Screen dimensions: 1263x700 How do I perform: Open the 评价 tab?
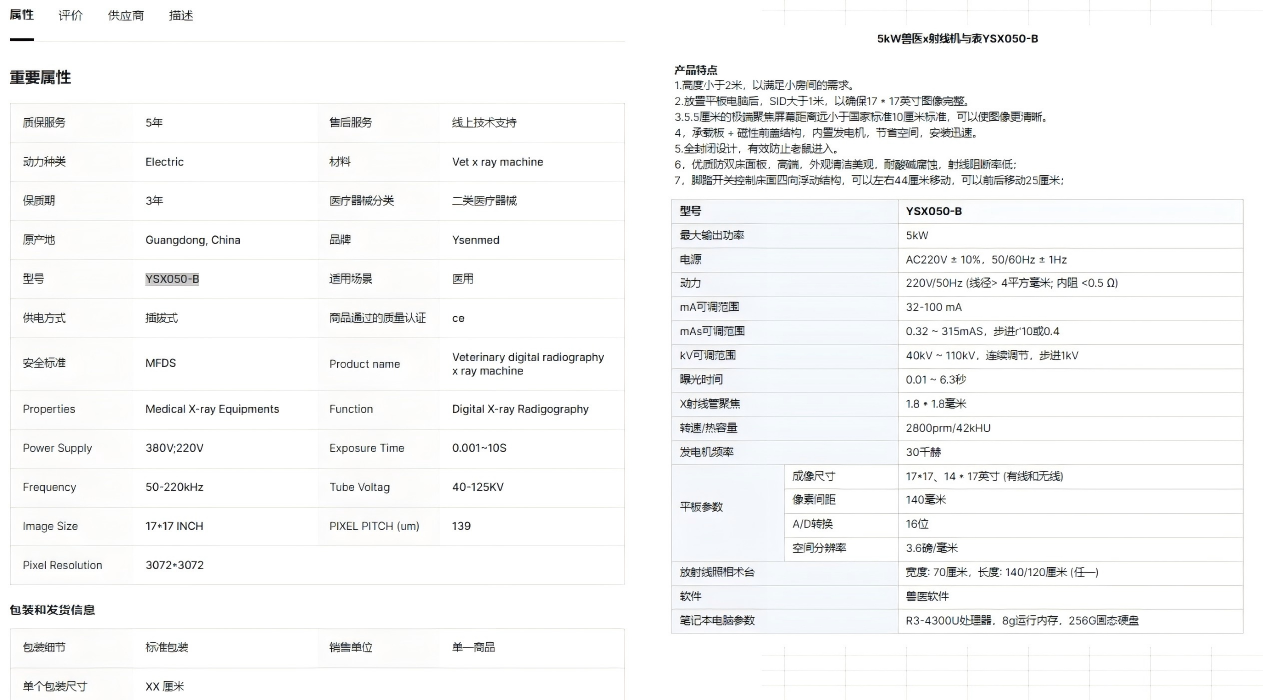point(71,16)
